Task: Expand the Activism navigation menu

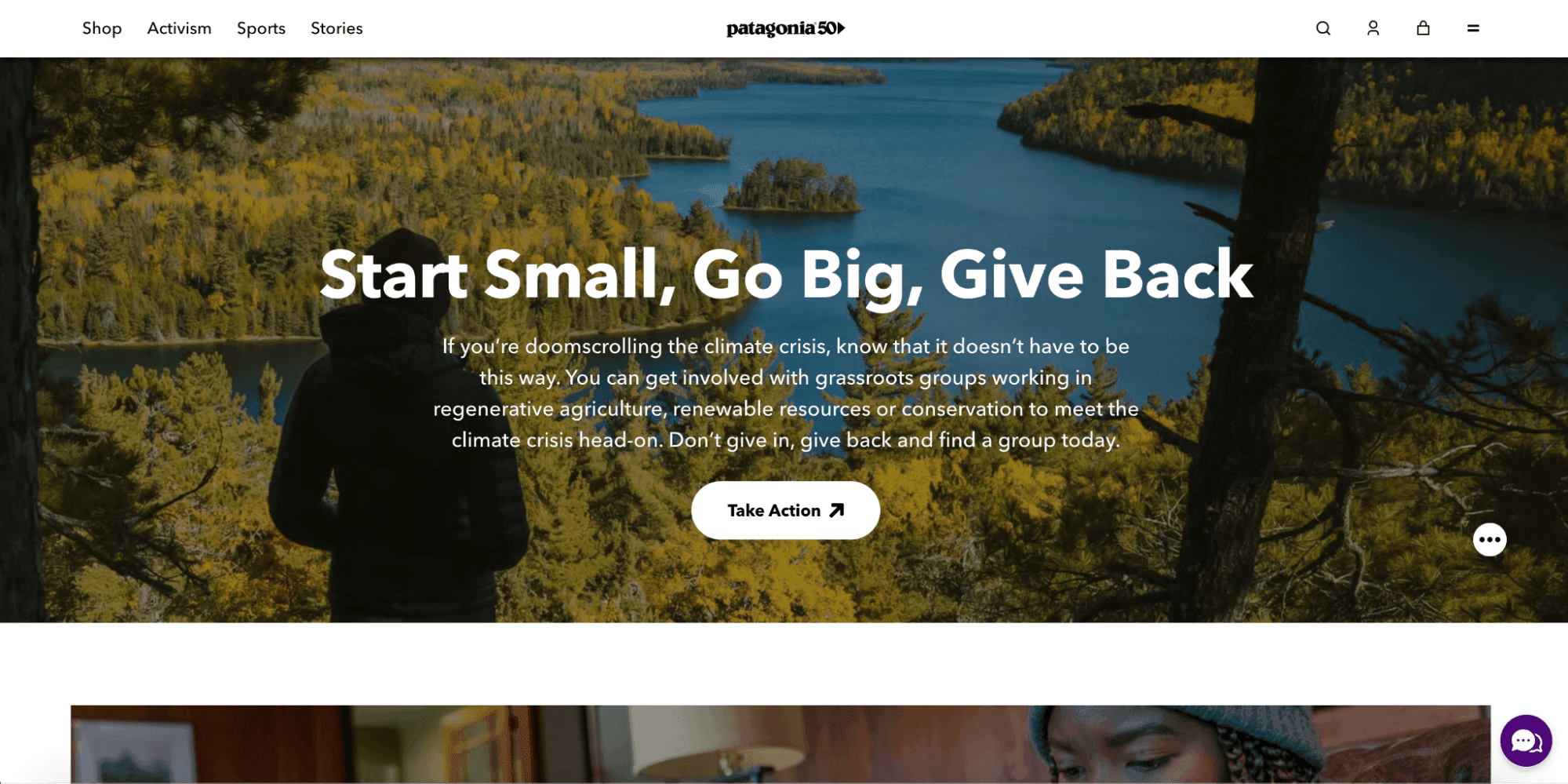Action: click(x=180, y=28)
